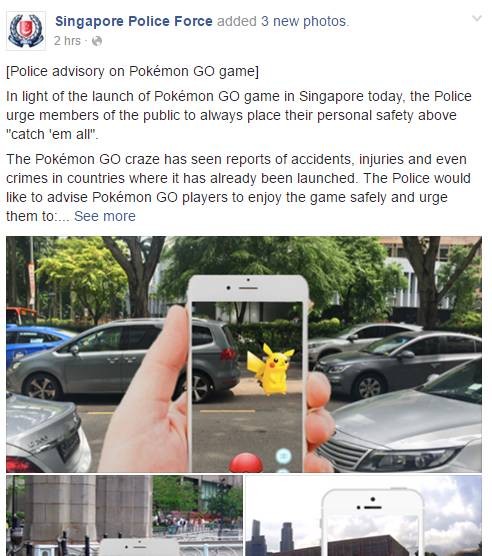Tap Pikachu on the phone screen

[272, 369]
